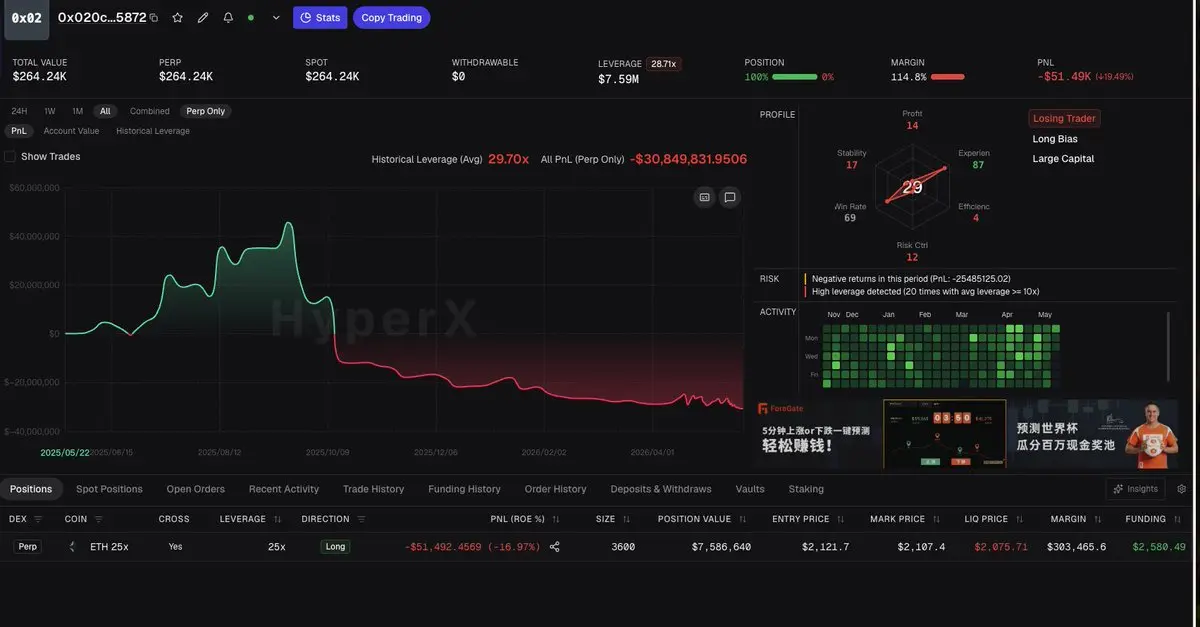
Task: Open table settings gear icon
Action: tap(1182, 489)
